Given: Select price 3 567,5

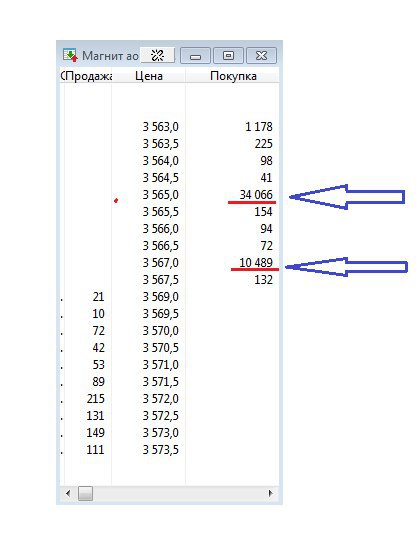Looking at the screenshot, I should coord(161,280).
